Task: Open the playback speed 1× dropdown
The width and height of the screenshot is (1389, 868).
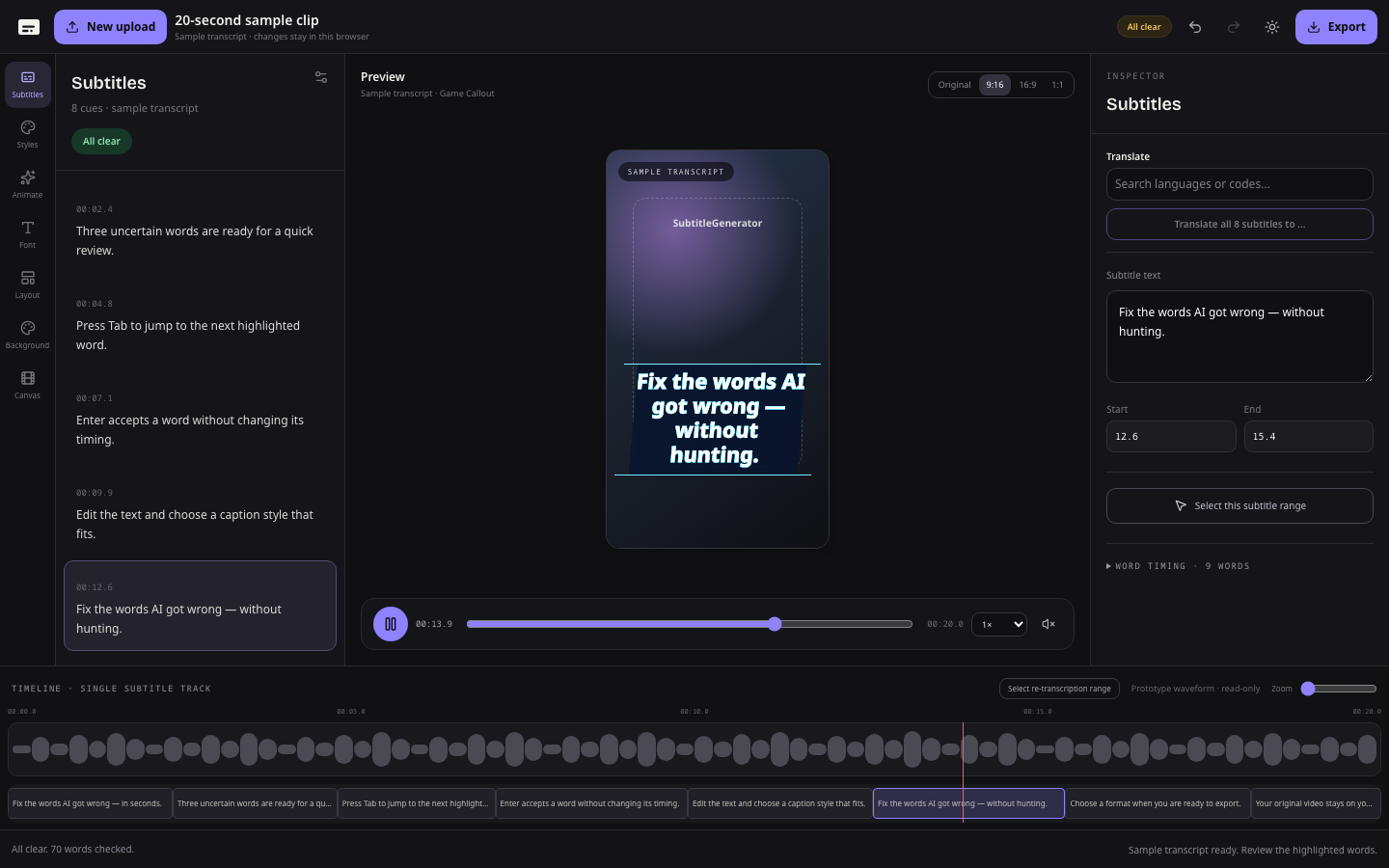Action: tap(999, 624)
